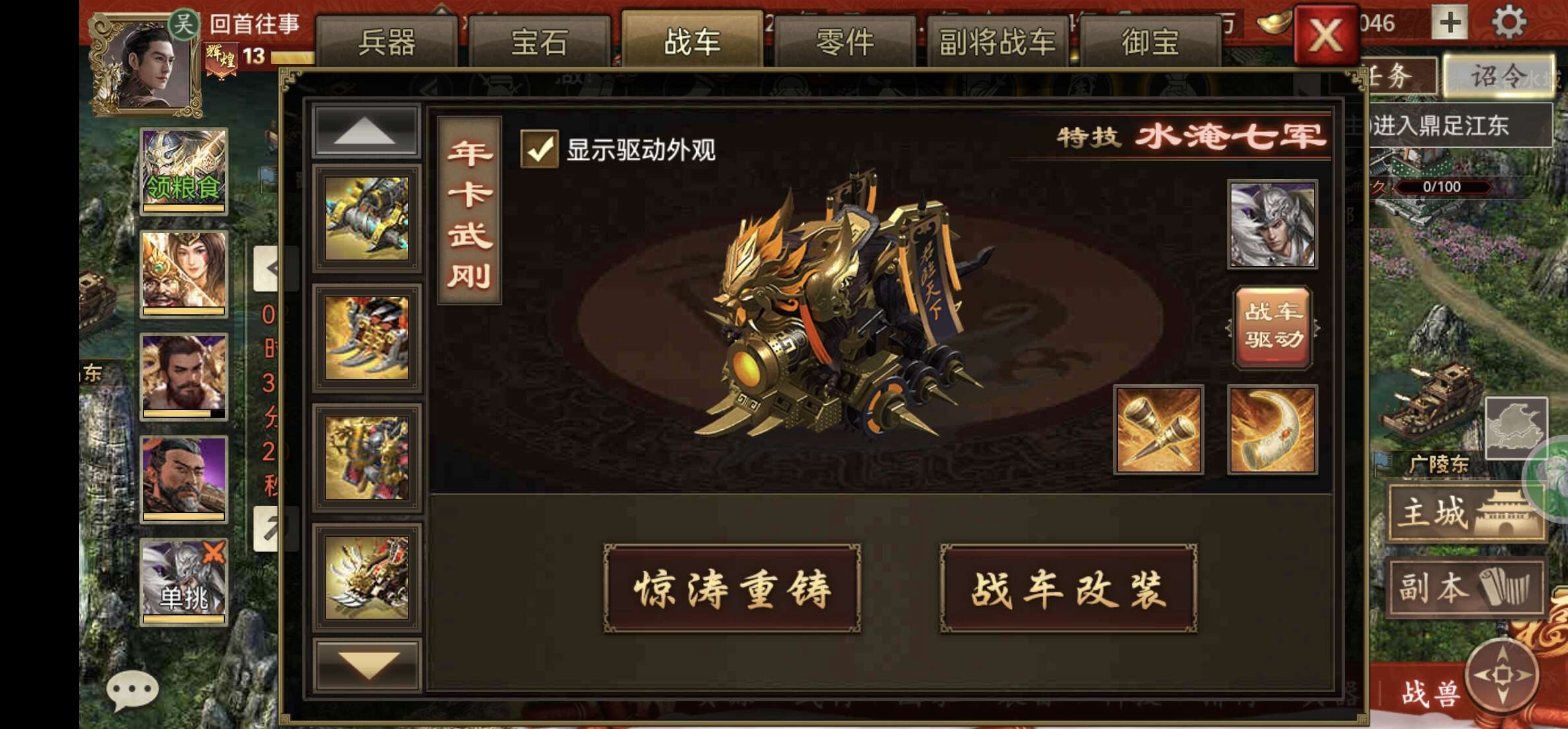This screenshot has height=729, width=1568.
Task: Open the settings gear icon
Action: tap(1509, 22)
